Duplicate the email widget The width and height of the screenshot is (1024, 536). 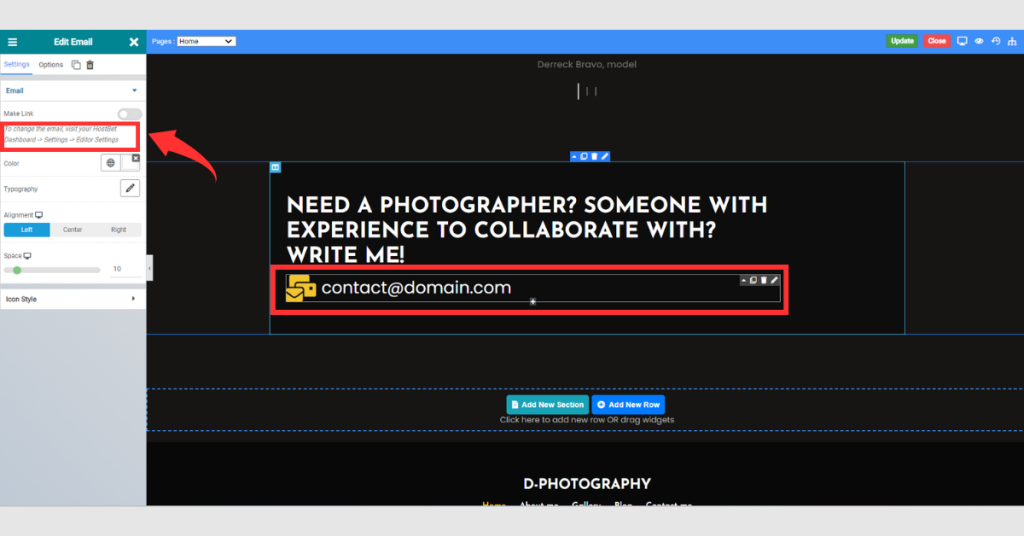click(x=753, y=280)
